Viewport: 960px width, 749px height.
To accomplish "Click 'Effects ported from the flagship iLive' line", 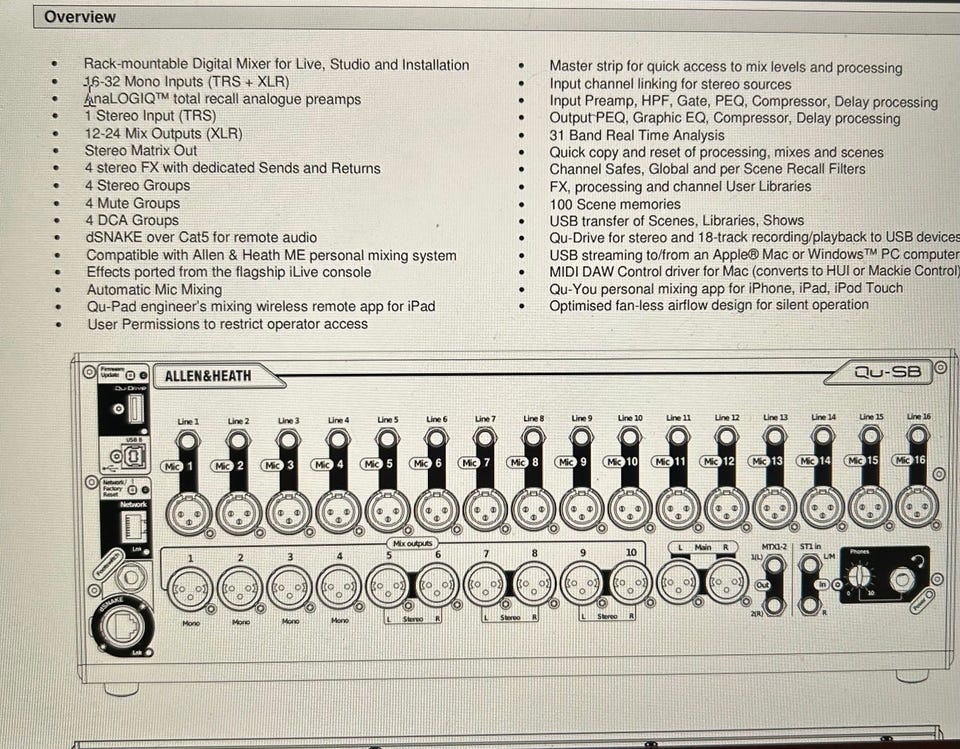I will tap(229, 272).
